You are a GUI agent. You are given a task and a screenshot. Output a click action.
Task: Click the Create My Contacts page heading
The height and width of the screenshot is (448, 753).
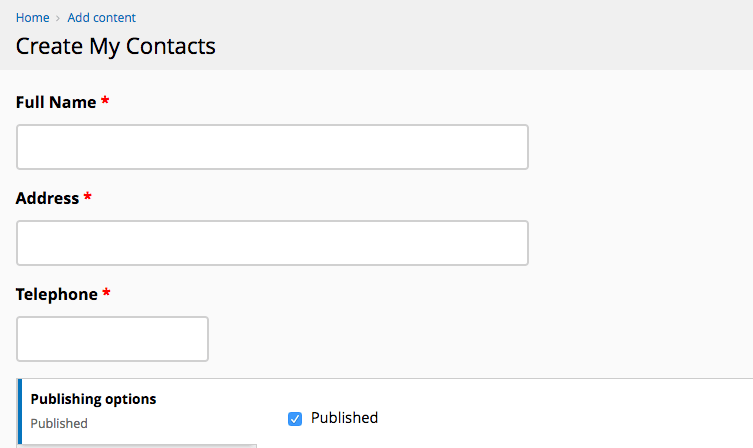[116, 47]
